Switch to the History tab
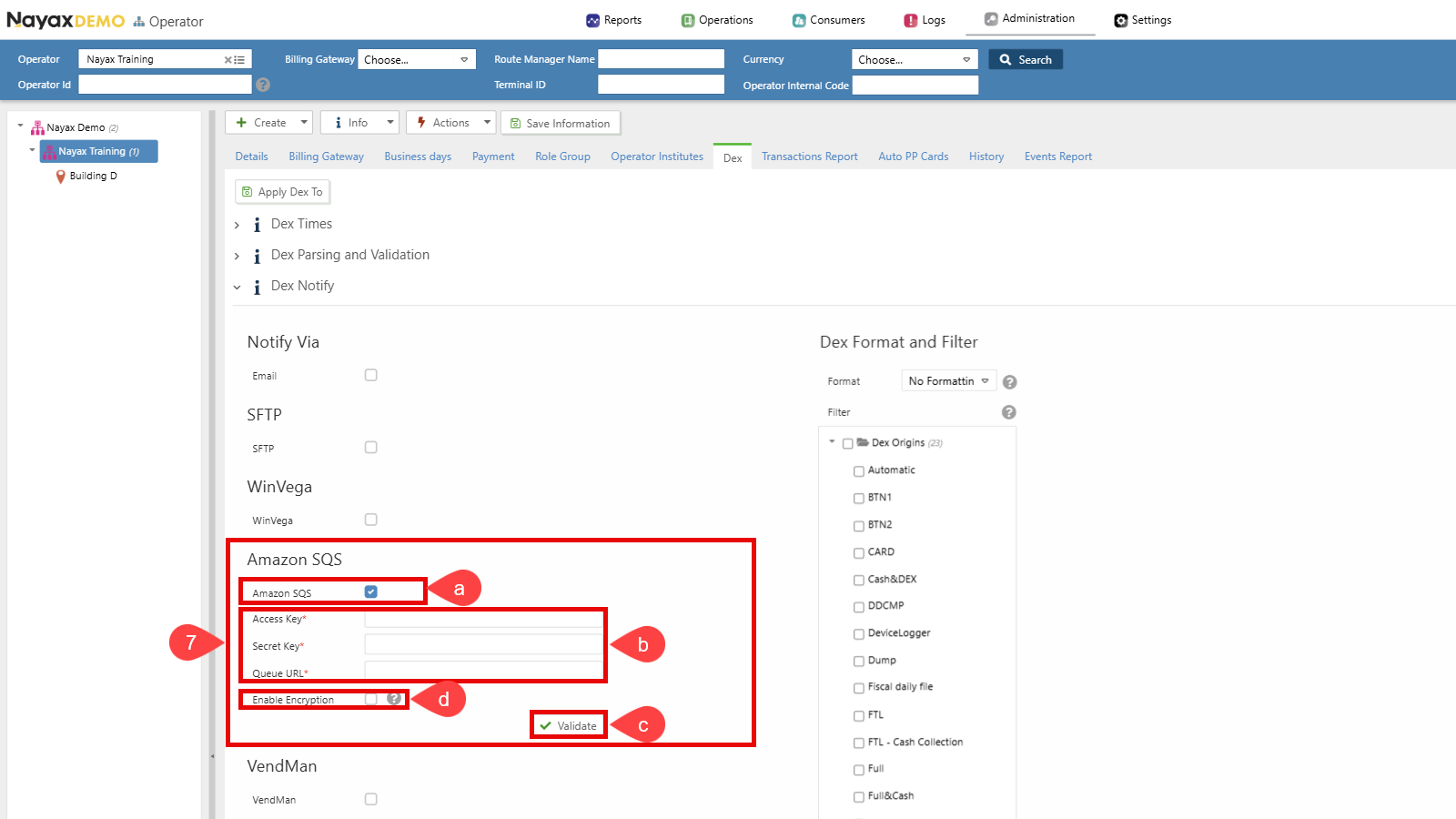 click(x=986, y=157)
